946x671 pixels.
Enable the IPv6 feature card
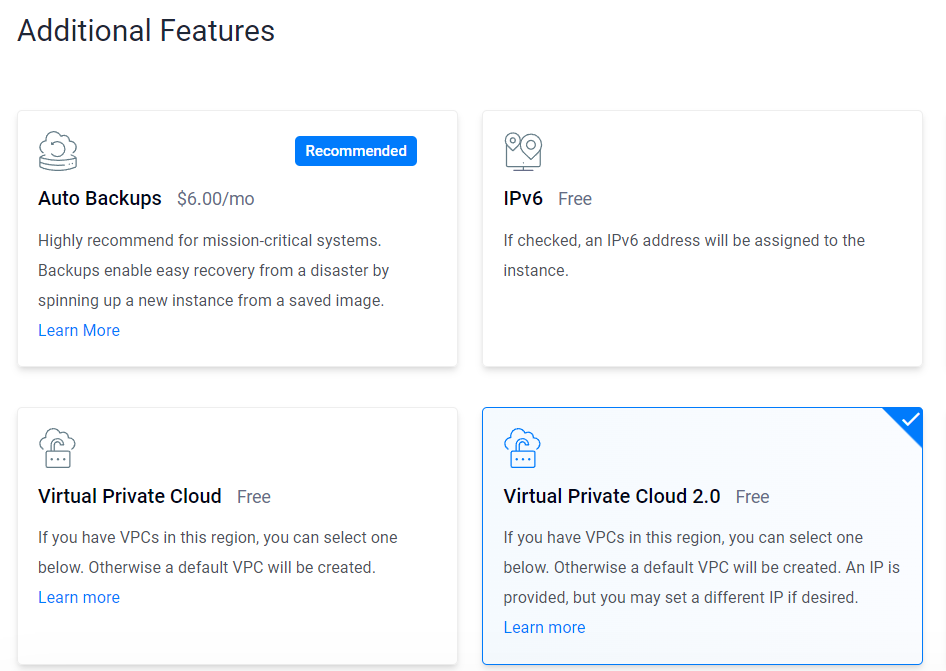coord(702,238)
